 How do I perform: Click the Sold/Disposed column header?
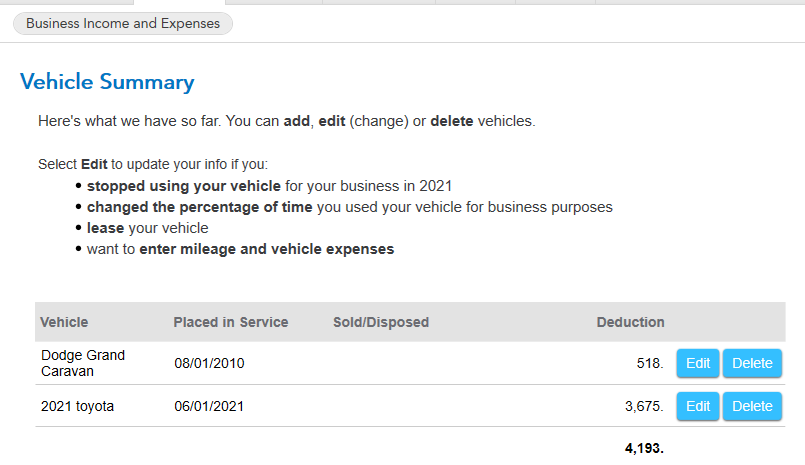pos(380,322)
